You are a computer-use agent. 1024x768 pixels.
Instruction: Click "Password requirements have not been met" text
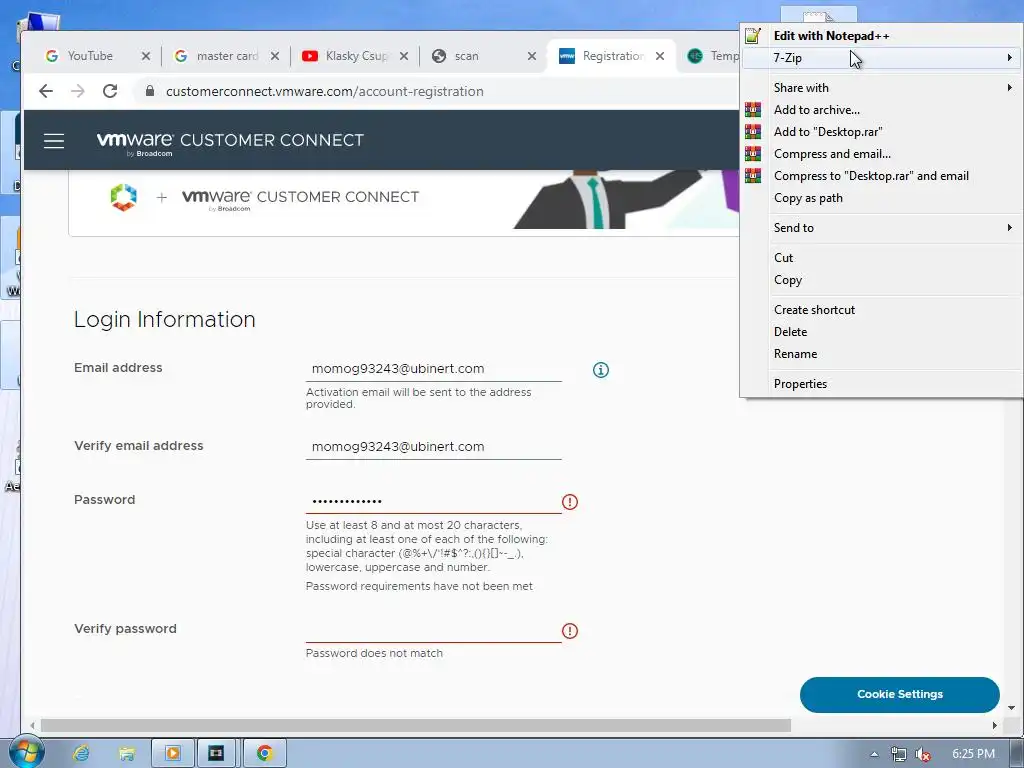(x=419, y=586)
